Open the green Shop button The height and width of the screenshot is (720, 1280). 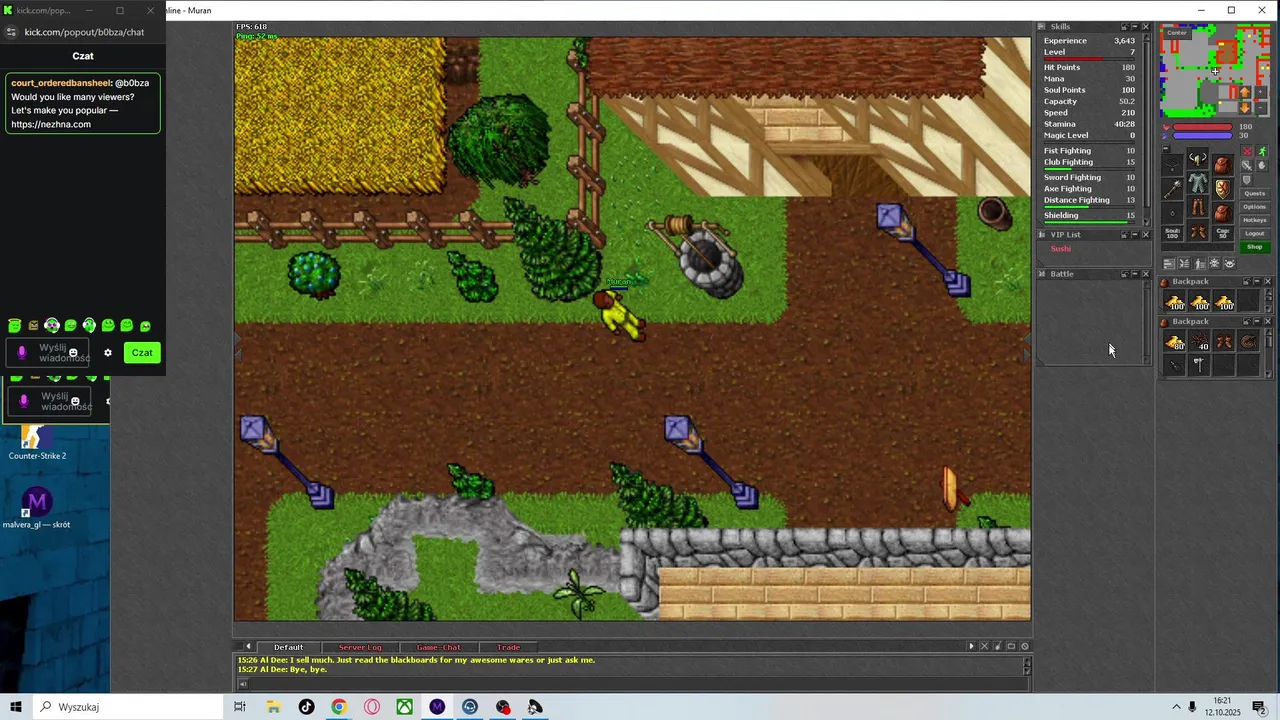coord(1254,246)
